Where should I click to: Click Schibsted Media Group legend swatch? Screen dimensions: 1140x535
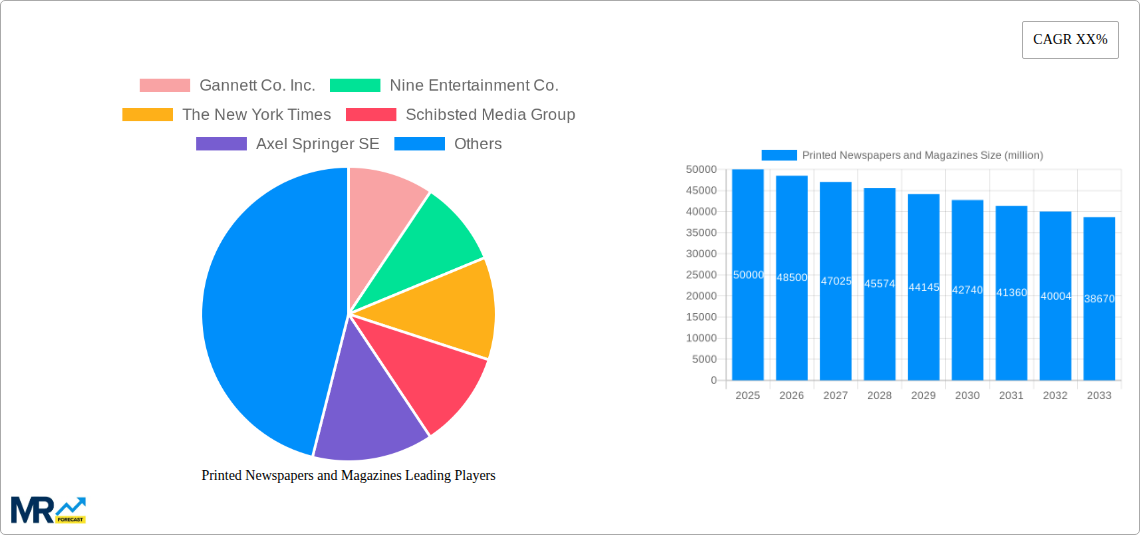tap(371, 115)
